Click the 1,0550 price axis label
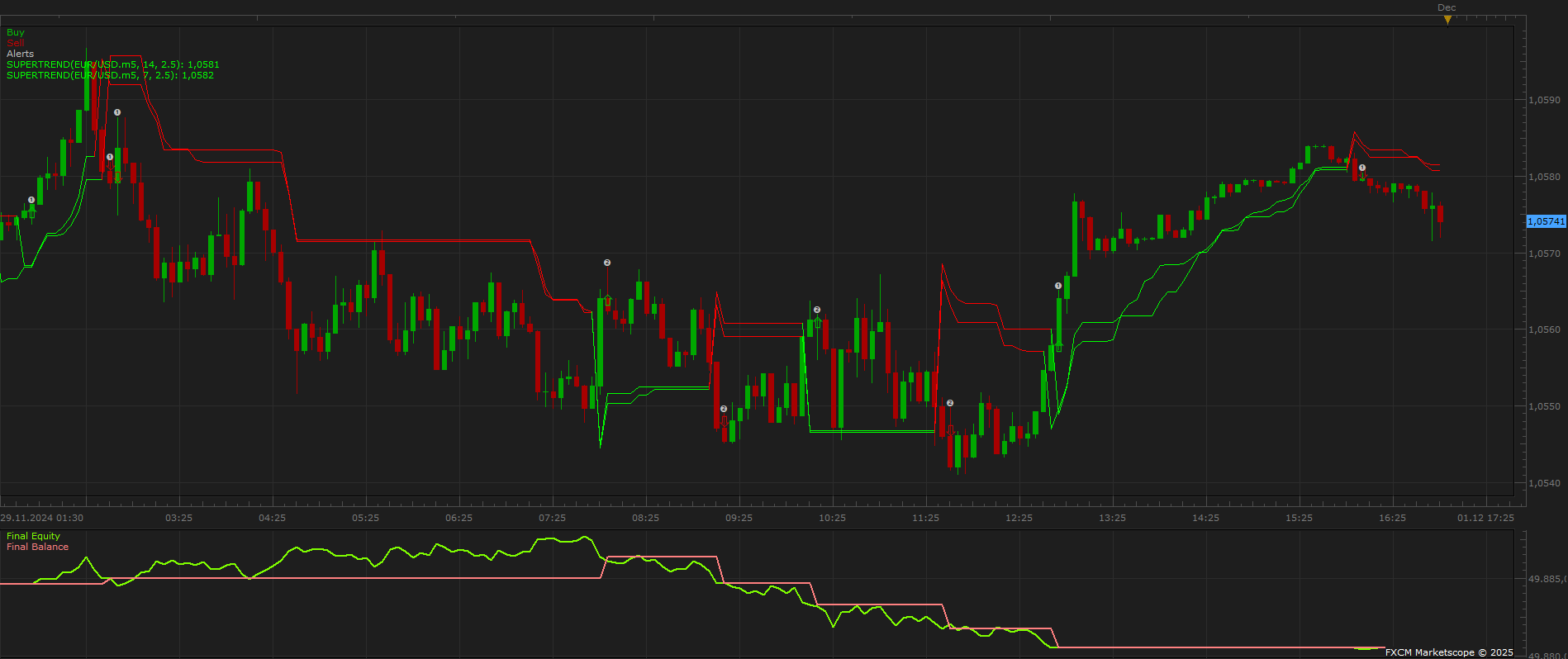 [1544, 406]
